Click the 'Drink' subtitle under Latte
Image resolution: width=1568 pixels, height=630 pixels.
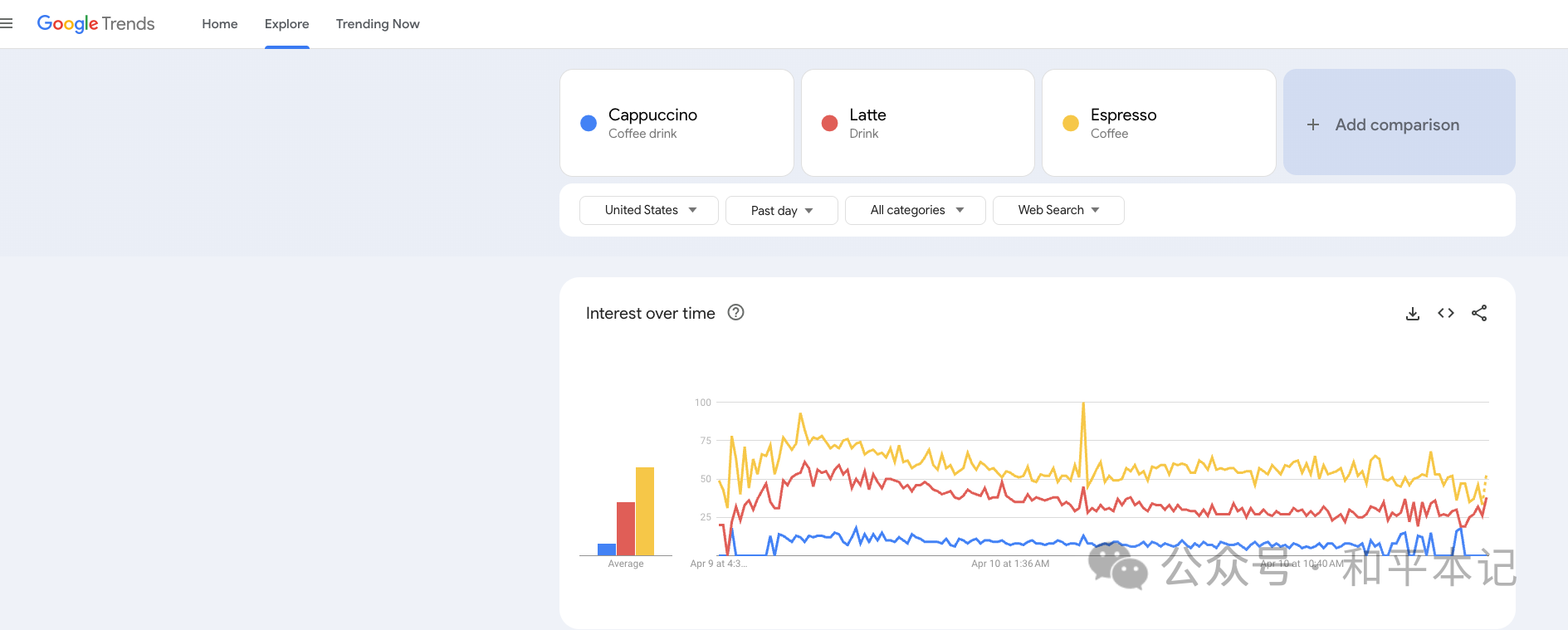click(864, 134)
